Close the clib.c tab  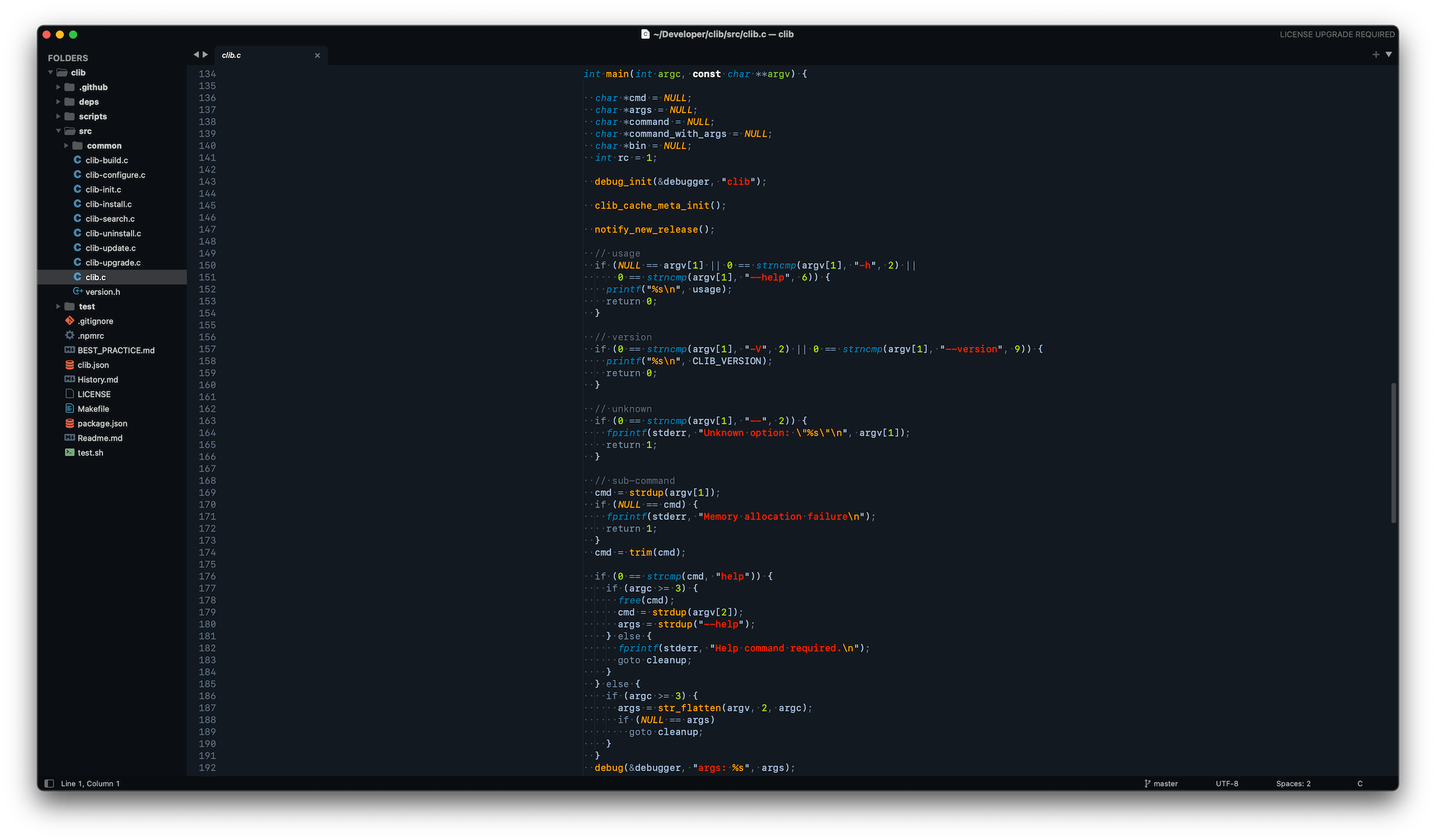[317, 55]
